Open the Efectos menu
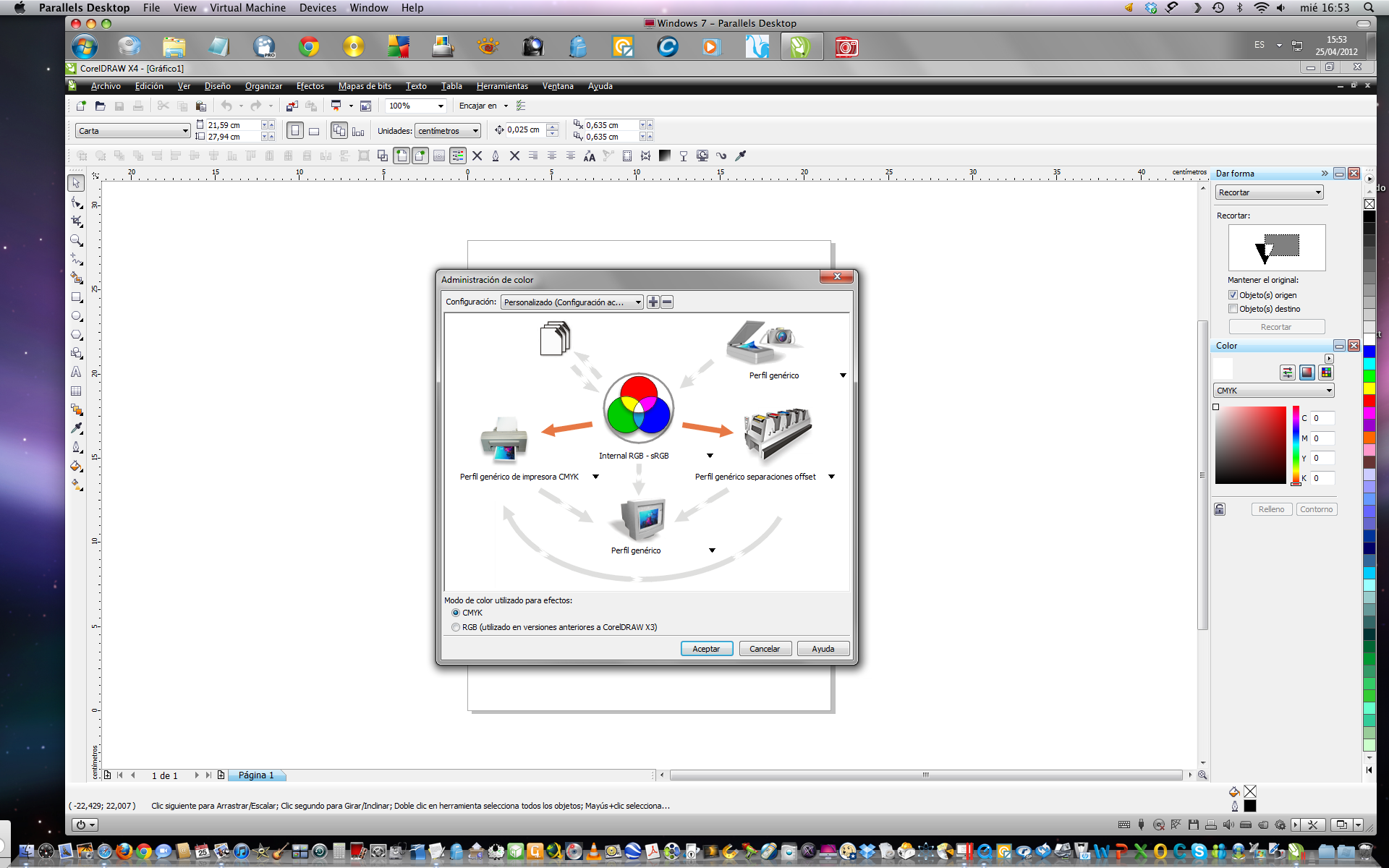This screenshot has height=868, width=1389. click(310, 86)
